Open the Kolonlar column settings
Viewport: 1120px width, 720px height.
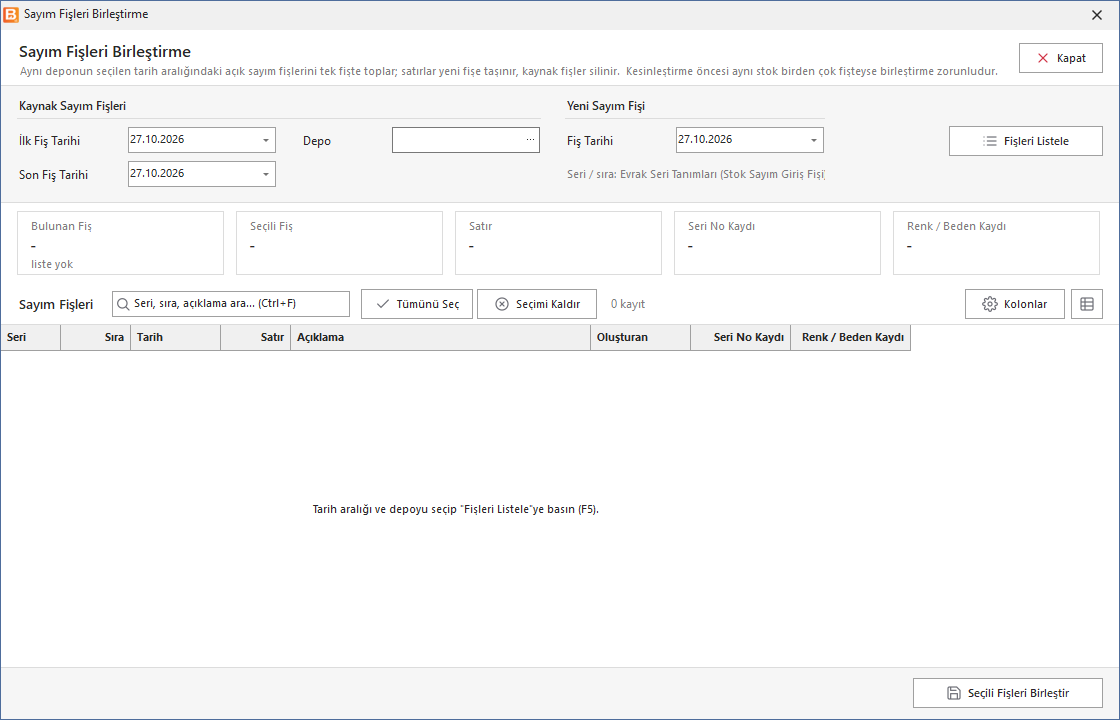coord(1015,304)
